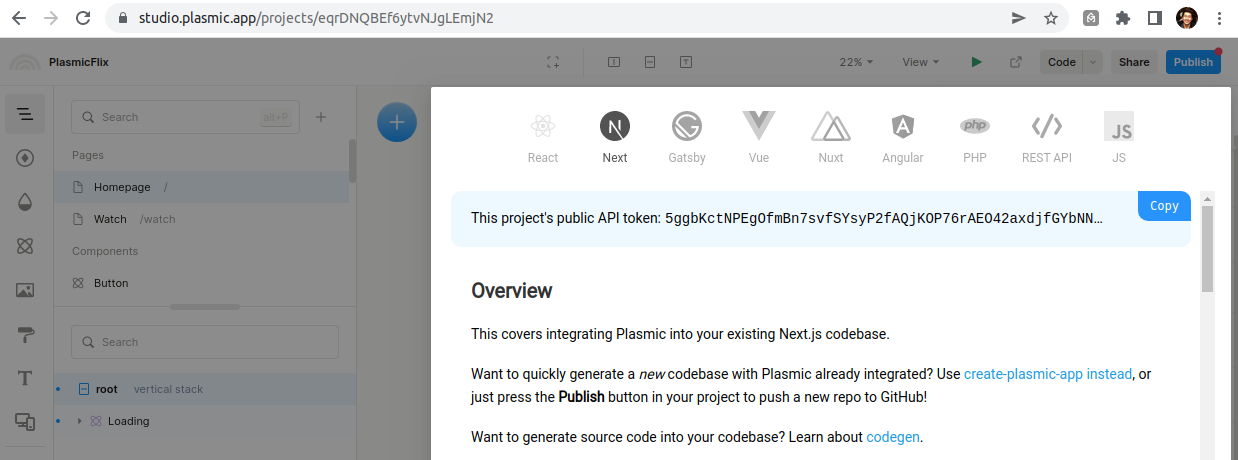Select the Next framework tab
The image size is (1238, 460).
click(x=615, y=137)
